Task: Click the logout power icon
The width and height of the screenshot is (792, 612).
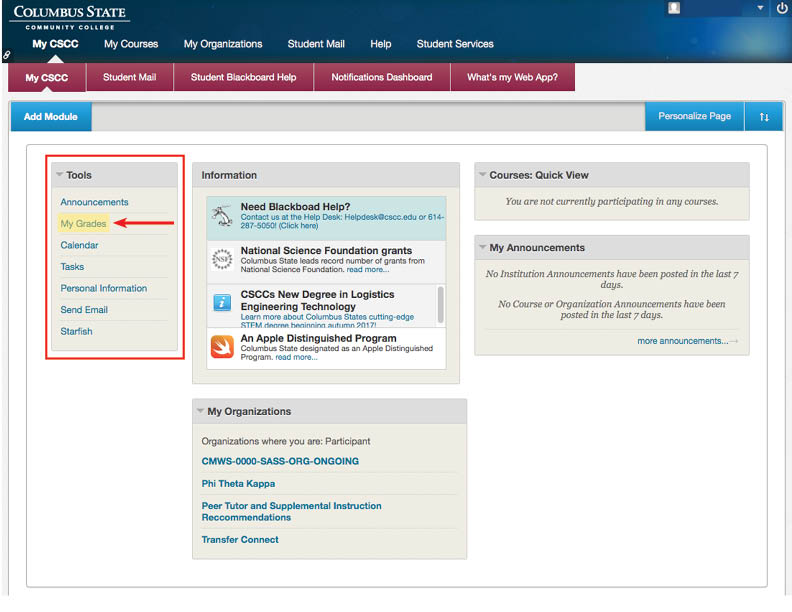Action: click(782, 8)
